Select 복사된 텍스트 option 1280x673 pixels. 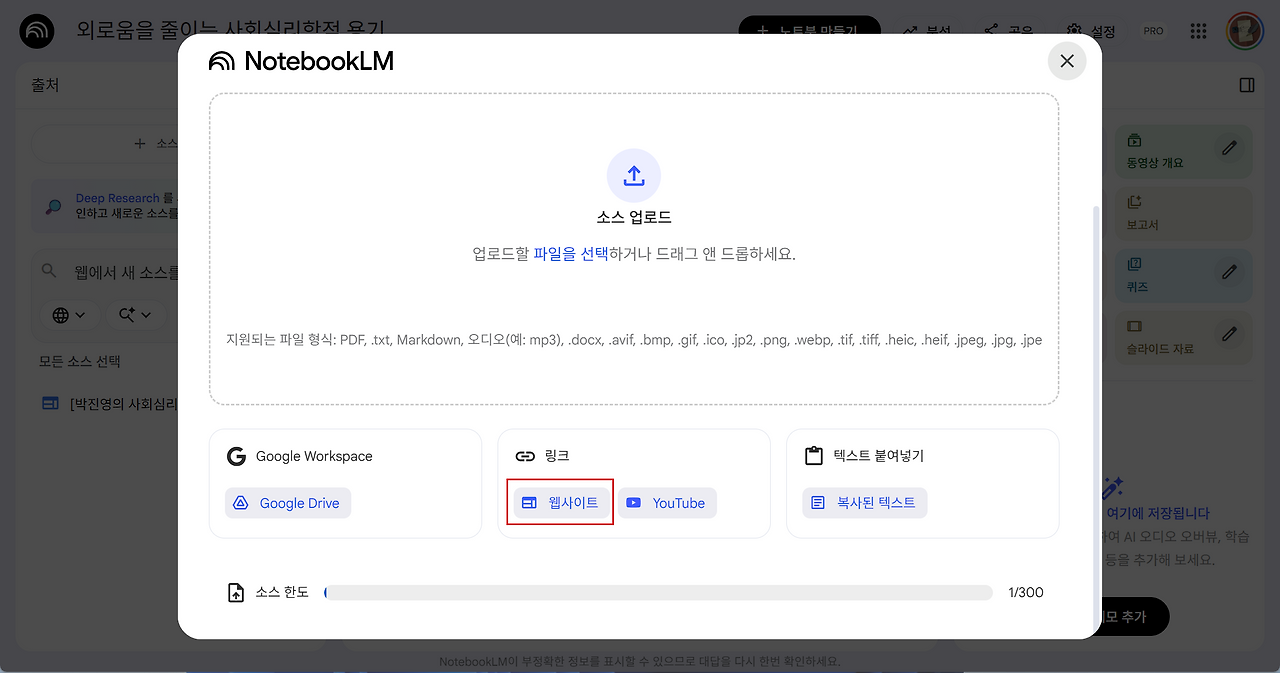point(865,503)
